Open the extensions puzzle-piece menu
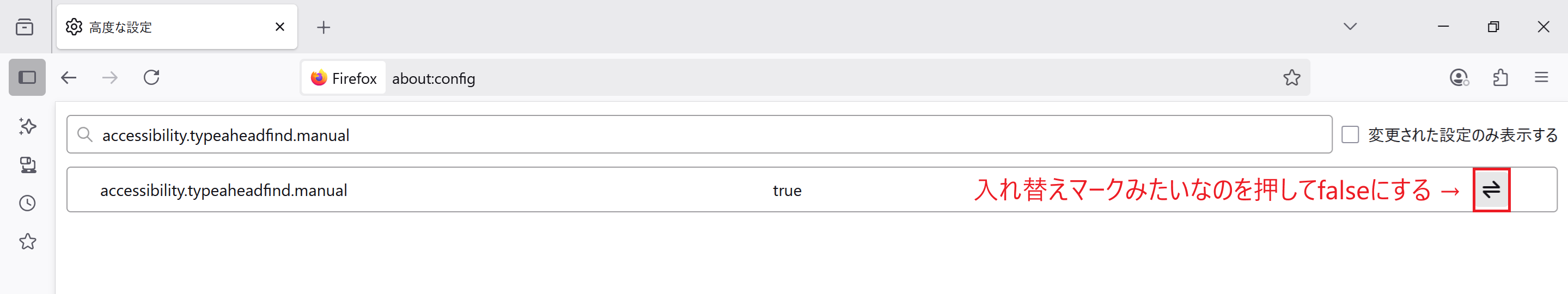The width and height of the screenshot is (1568, 294). [1500, 77]
